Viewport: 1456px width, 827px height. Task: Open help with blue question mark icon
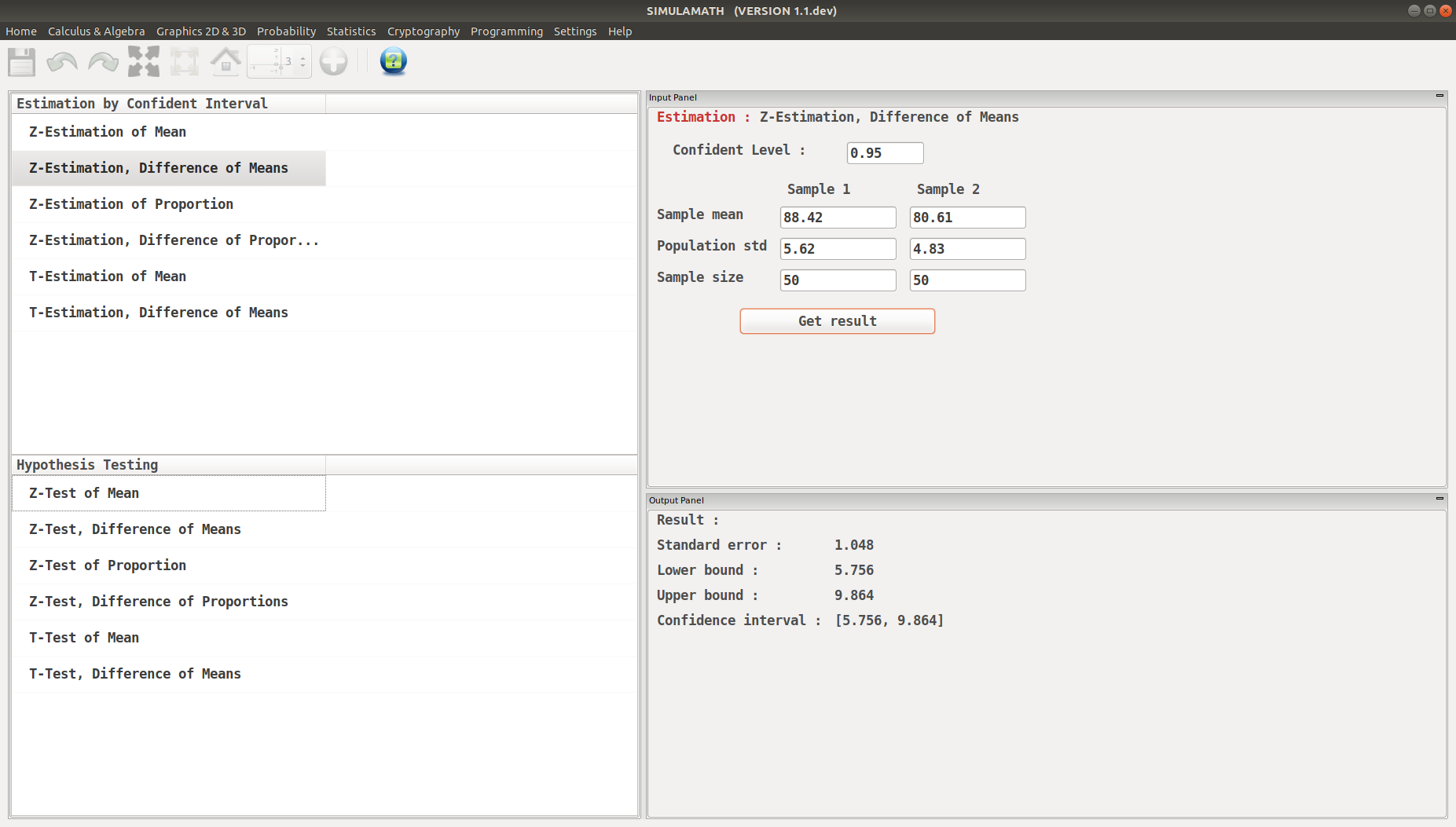pos(393,61)
